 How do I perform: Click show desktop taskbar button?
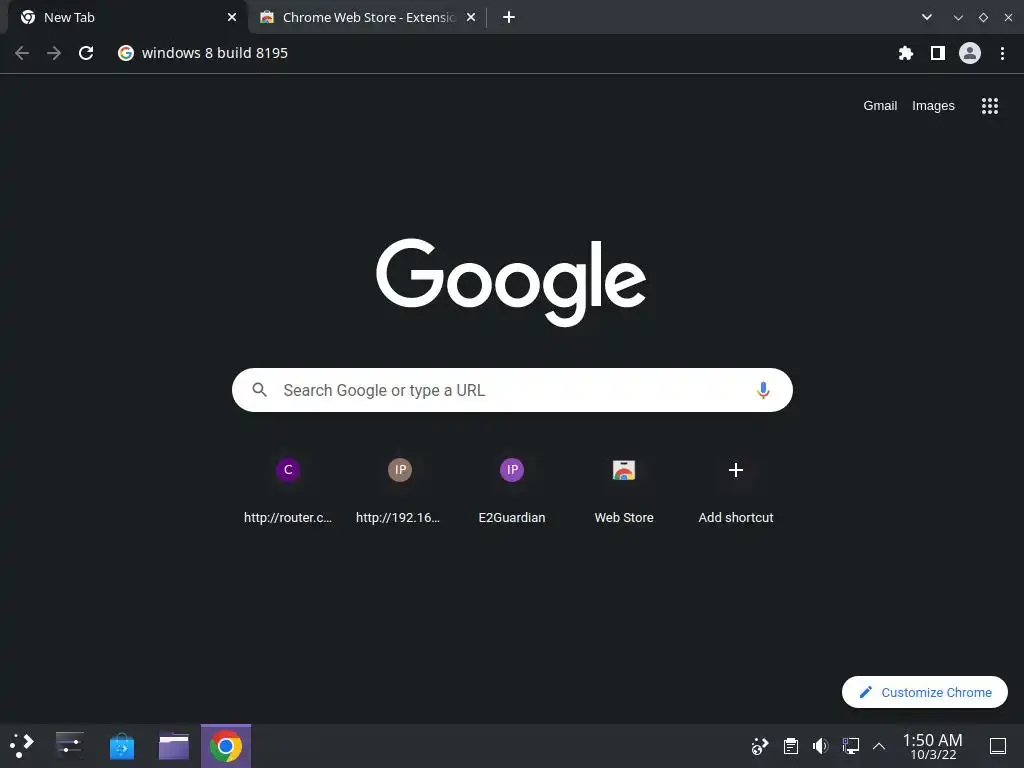click(997, 746)
